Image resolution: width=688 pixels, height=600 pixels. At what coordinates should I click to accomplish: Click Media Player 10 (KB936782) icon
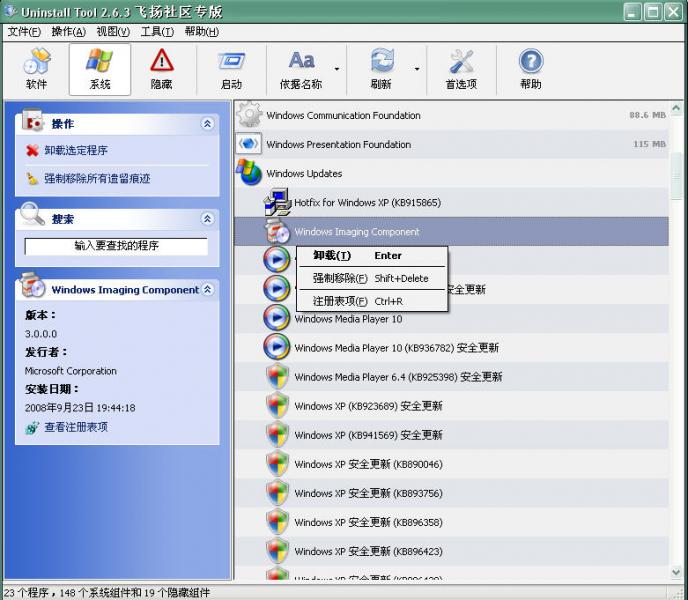276,346
